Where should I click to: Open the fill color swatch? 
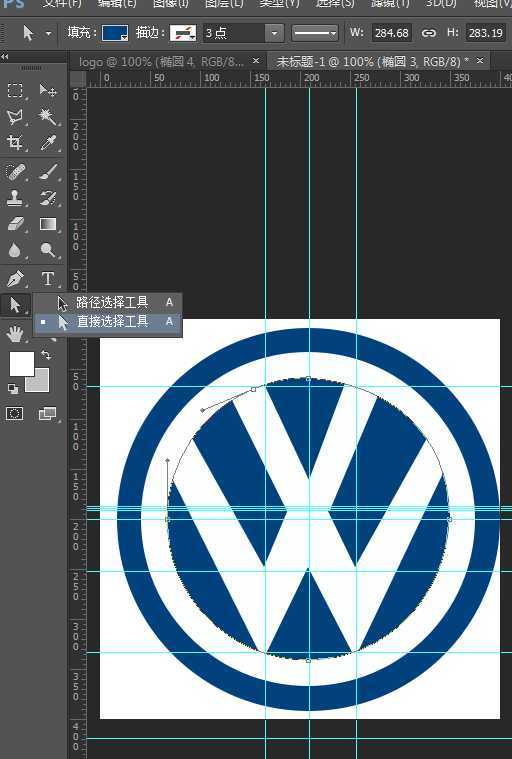(x=115, y=33)
